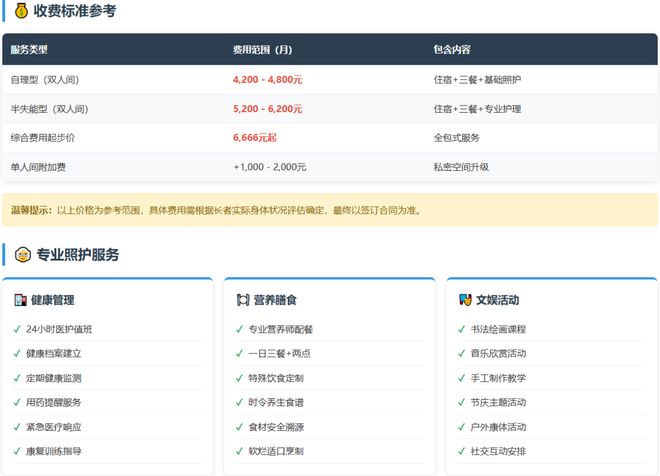Image resolution: width=660 pixels, height=476 pixels.
Task: Click the 费用范围 (月) column header
Action: tap(263, 50)
